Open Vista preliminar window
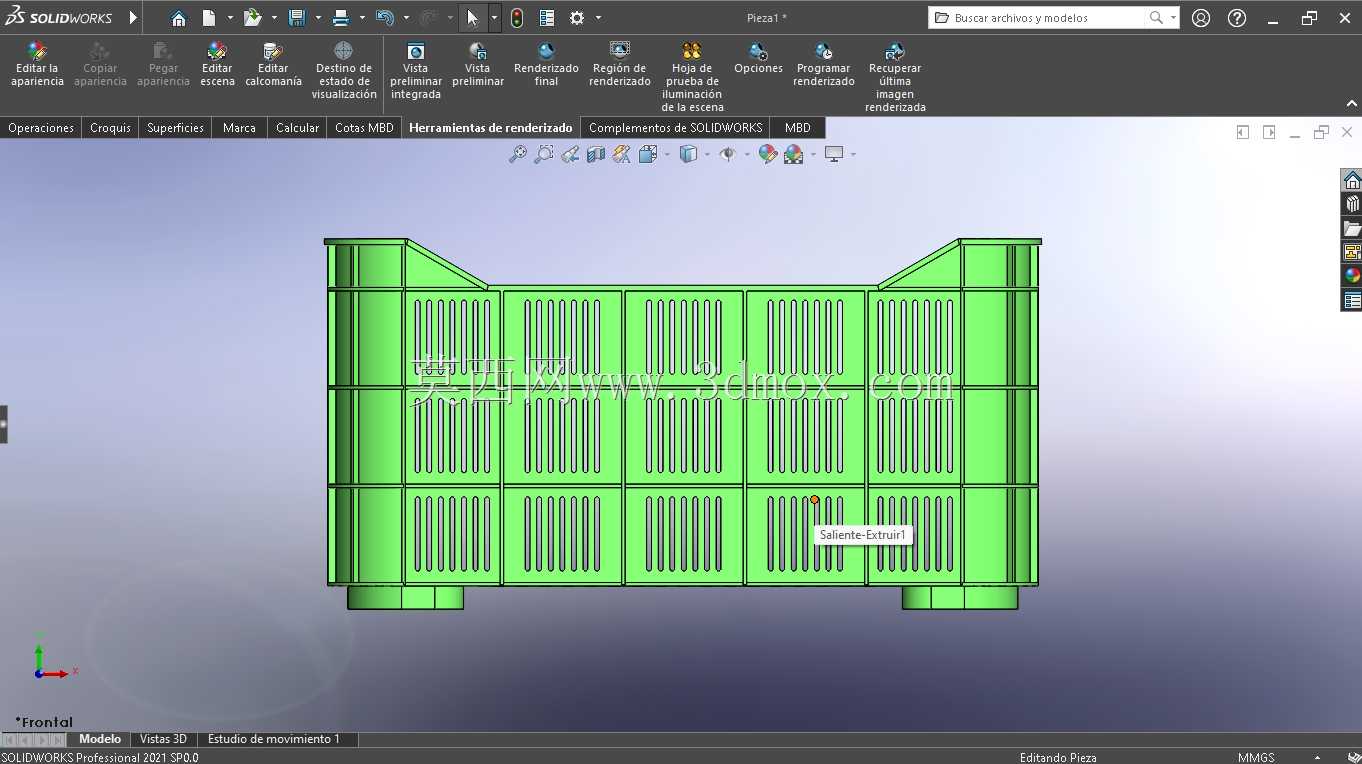The height and width of the screenshot is (764, 1362). pos(478,65)
